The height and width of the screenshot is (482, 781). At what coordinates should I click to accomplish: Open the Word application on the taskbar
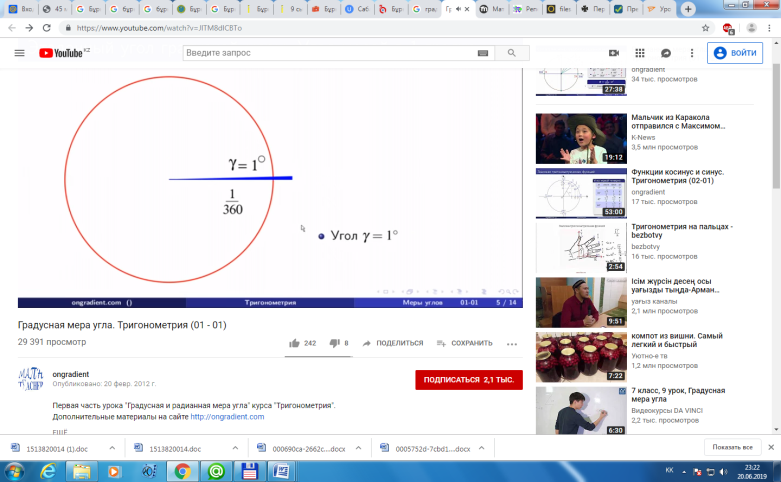coord(281,471)
